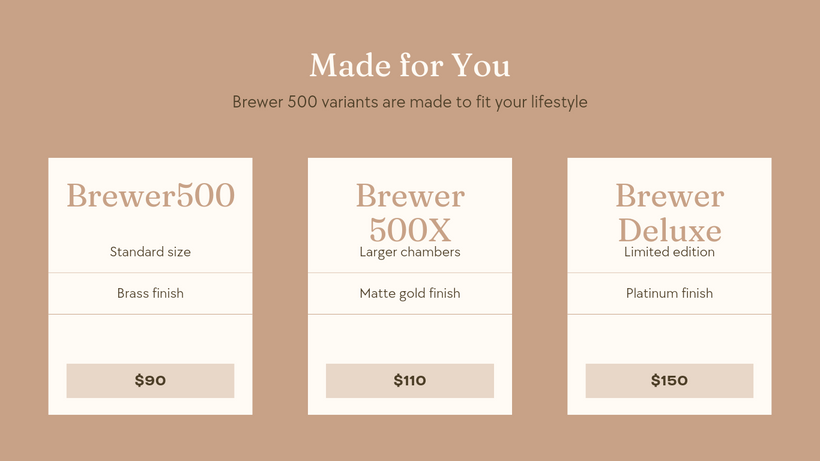The width and height of the screenshot is (820, 461).
Task: Click the Platinum finish row
Action: point(669,294)
